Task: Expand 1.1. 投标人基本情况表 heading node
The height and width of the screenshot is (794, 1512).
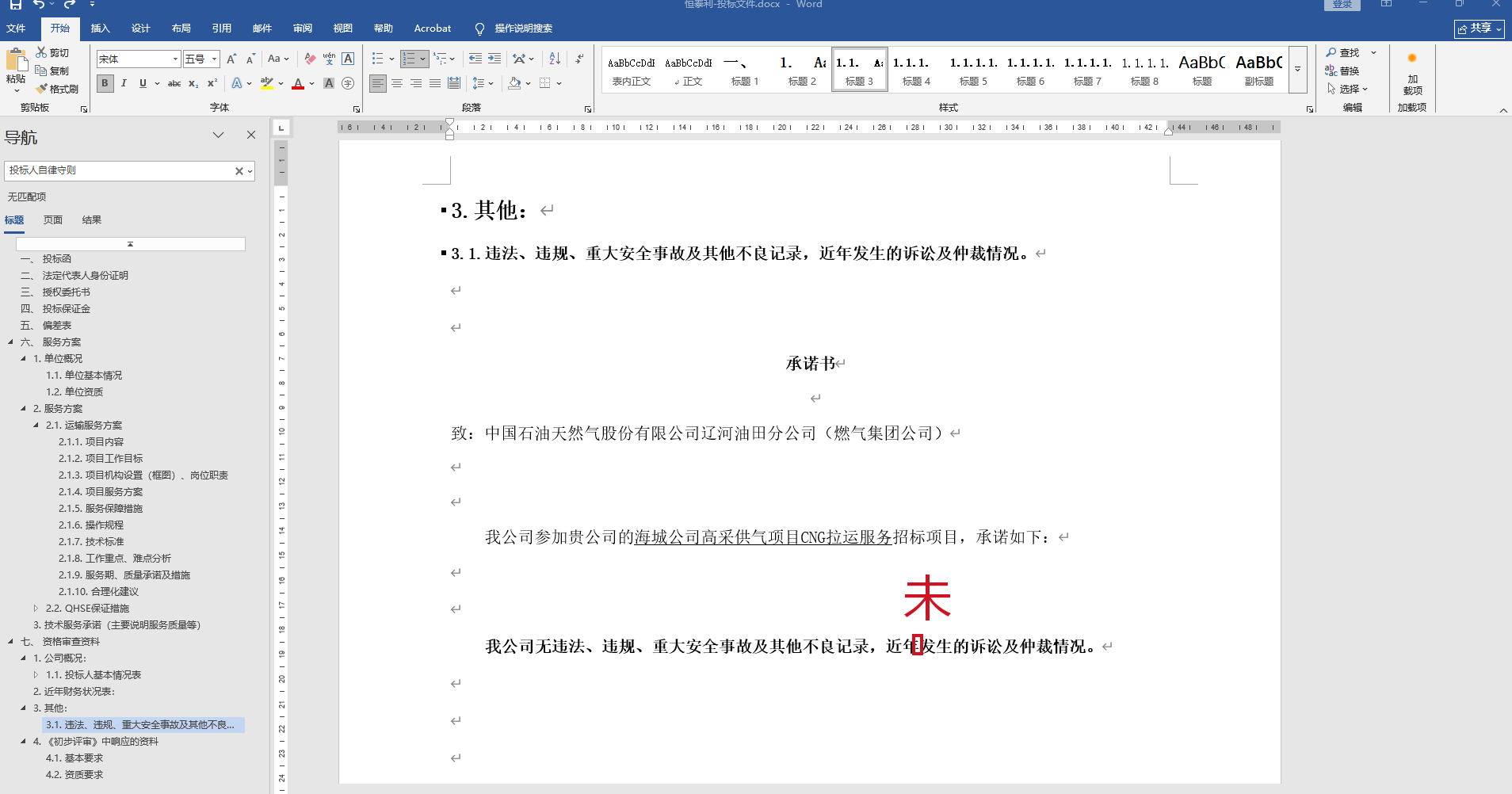Action: [x=36, y=675]
